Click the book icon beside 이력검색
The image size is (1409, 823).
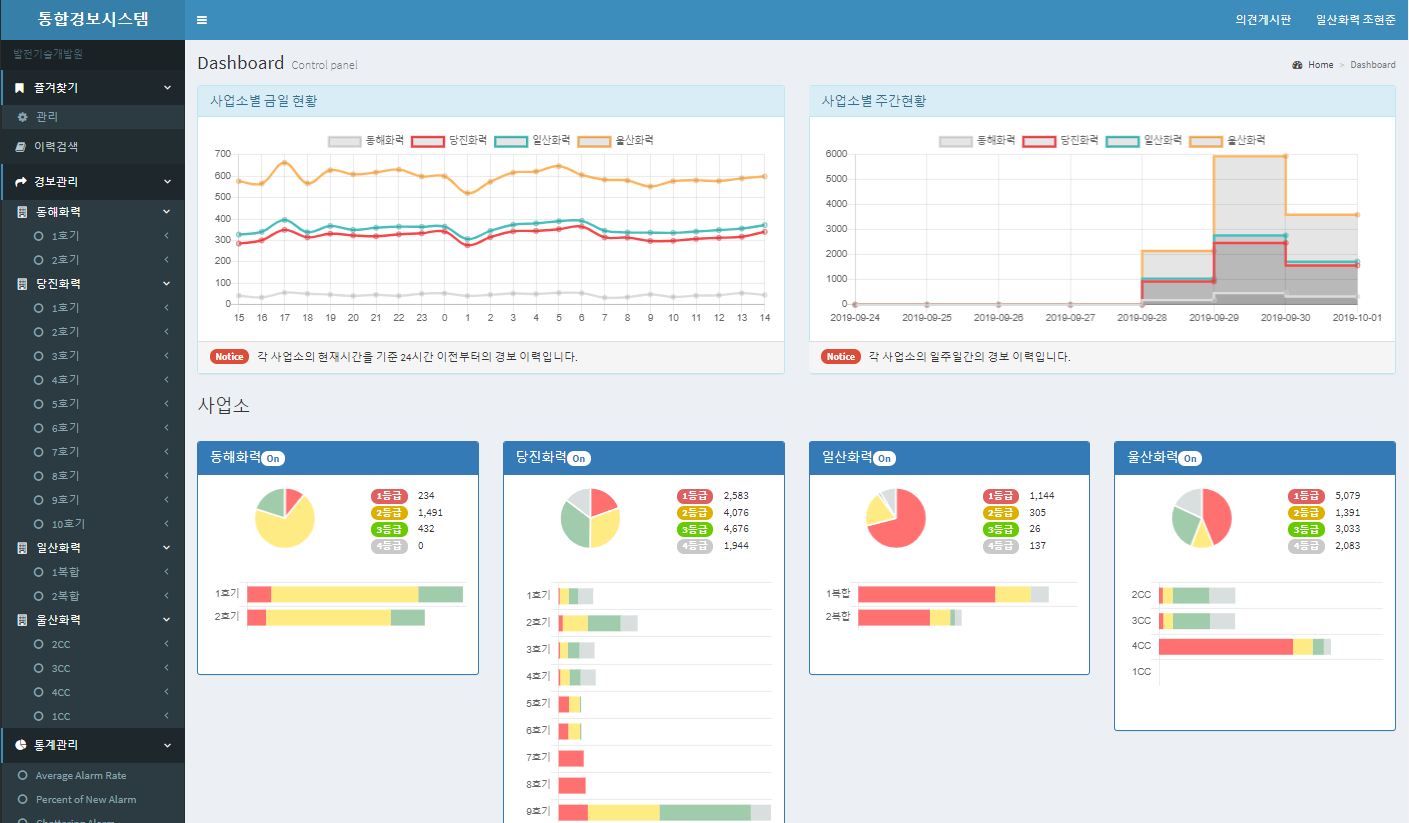coord(21,146)
